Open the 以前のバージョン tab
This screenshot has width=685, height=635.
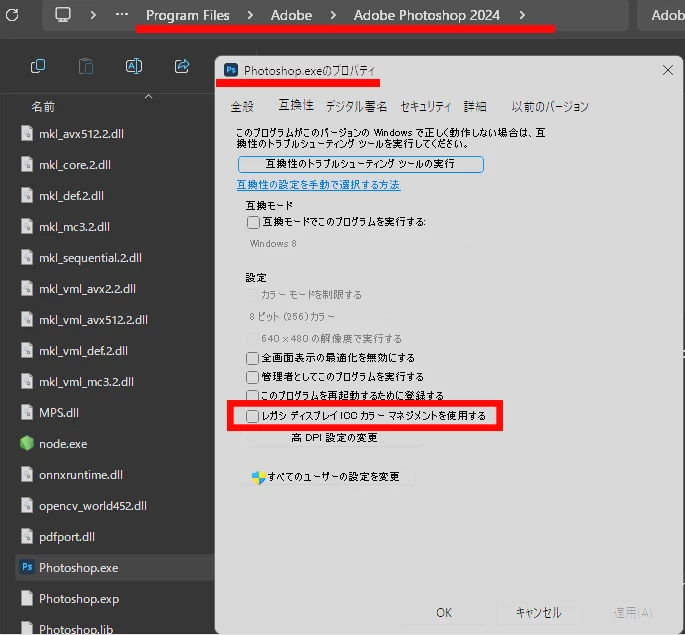pos(550,107)
